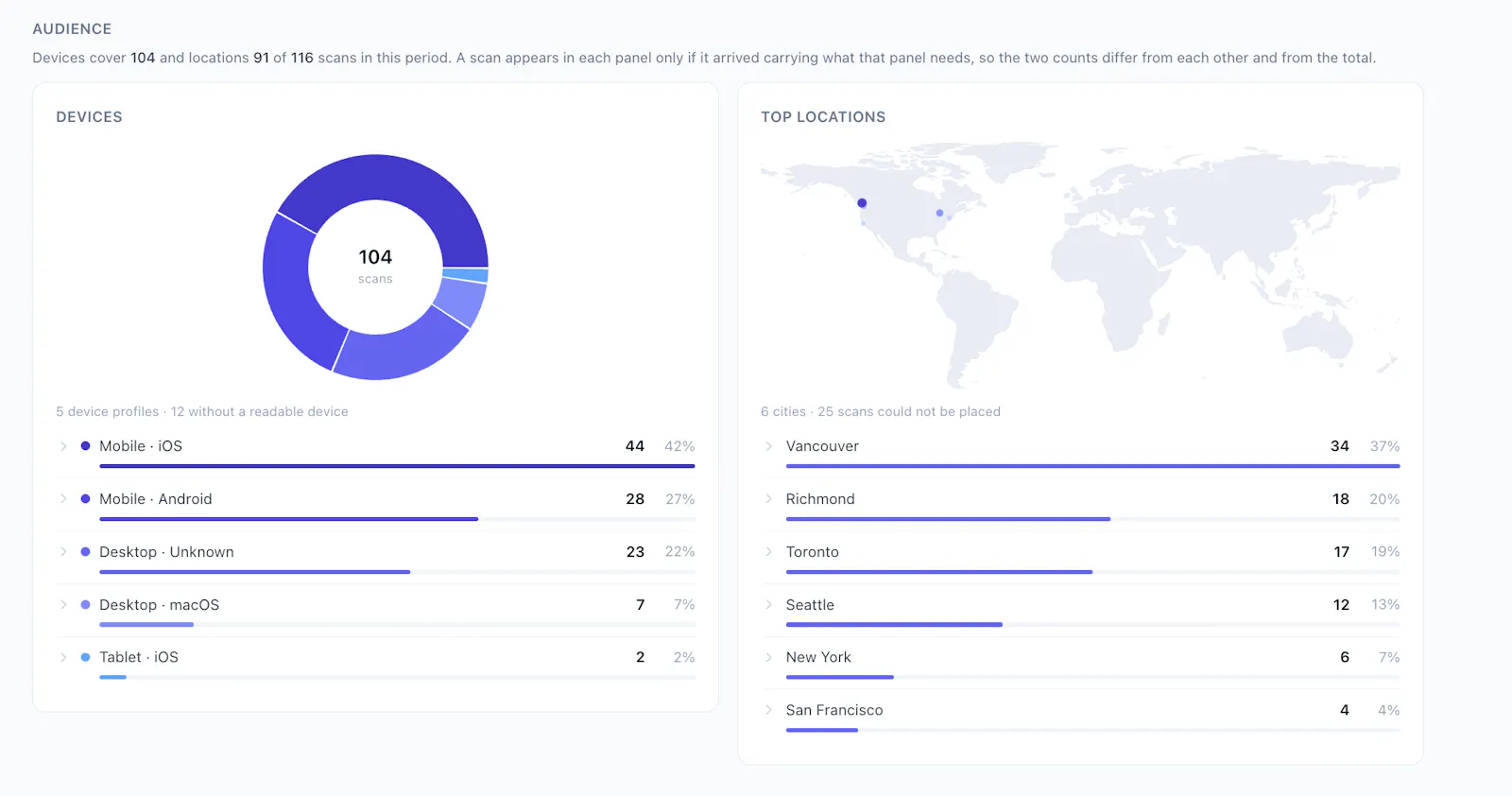Click the 104 scans donut center
The image size is (1512, 796).
click(x=375, y=267)
